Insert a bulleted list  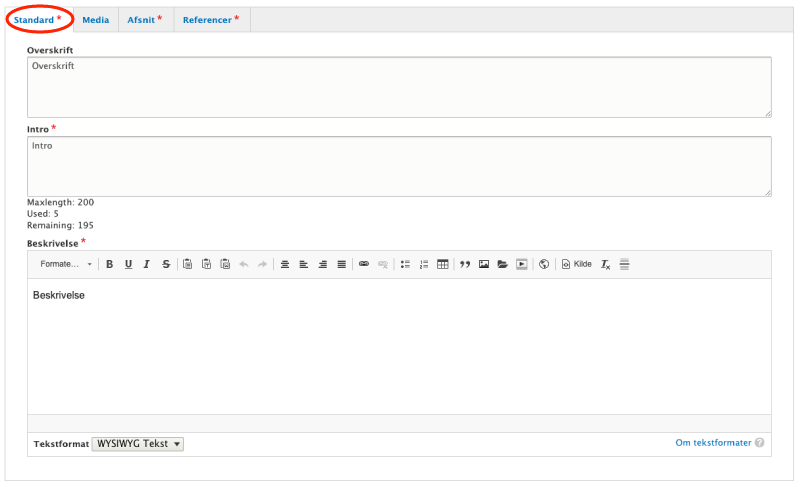[405, 264]
